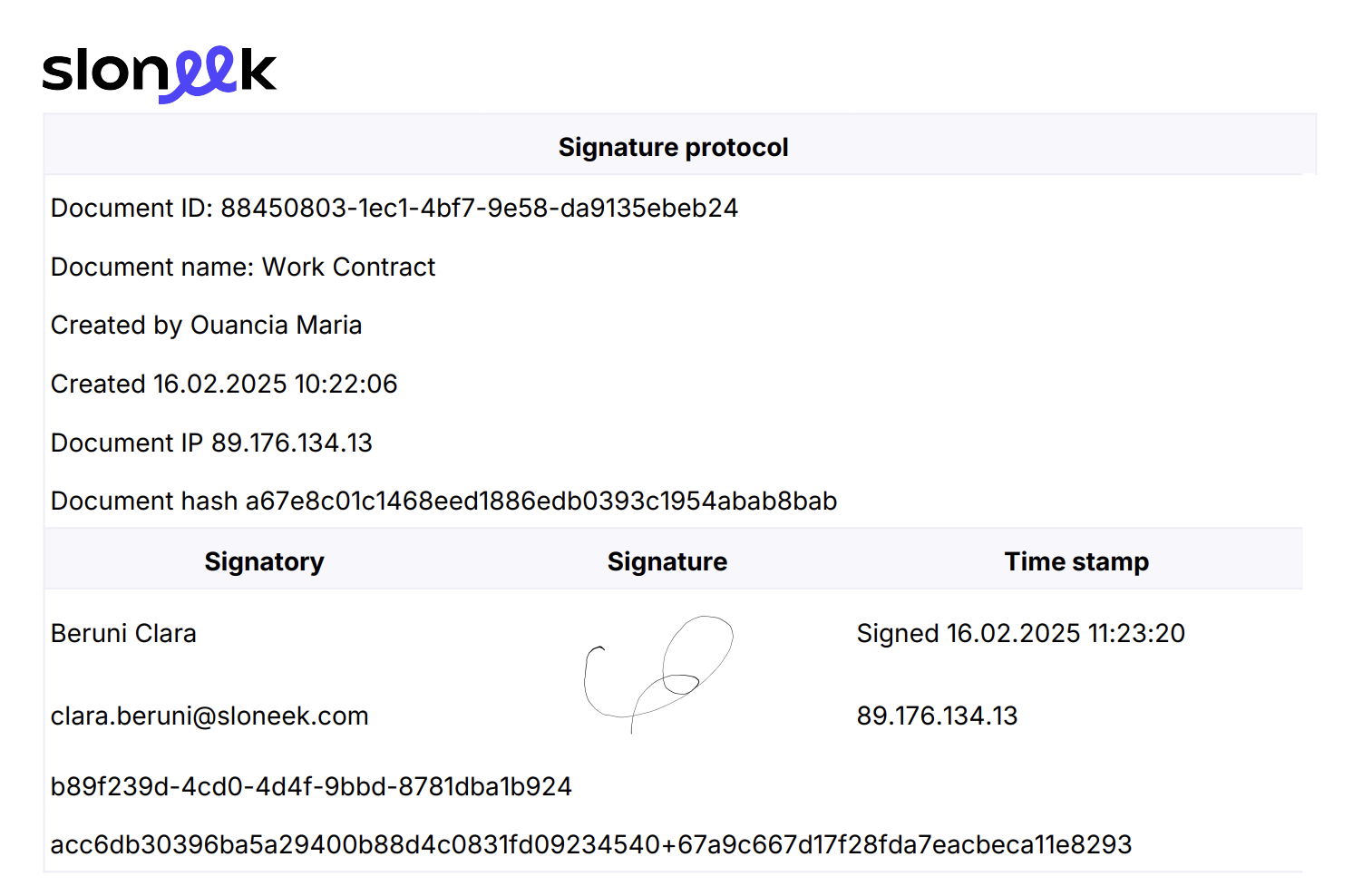Click the signatory name Beruni Clara
1353x896 pixels.
[x=123, y=633]
